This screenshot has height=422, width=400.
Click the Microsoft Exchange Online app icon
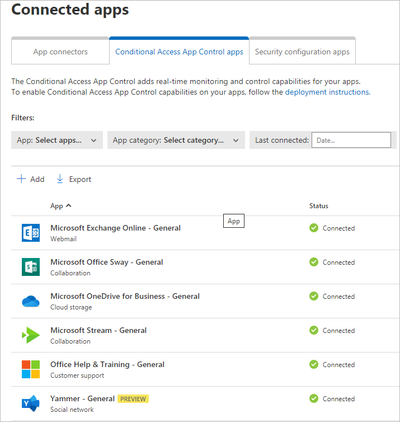coord(31,233)
